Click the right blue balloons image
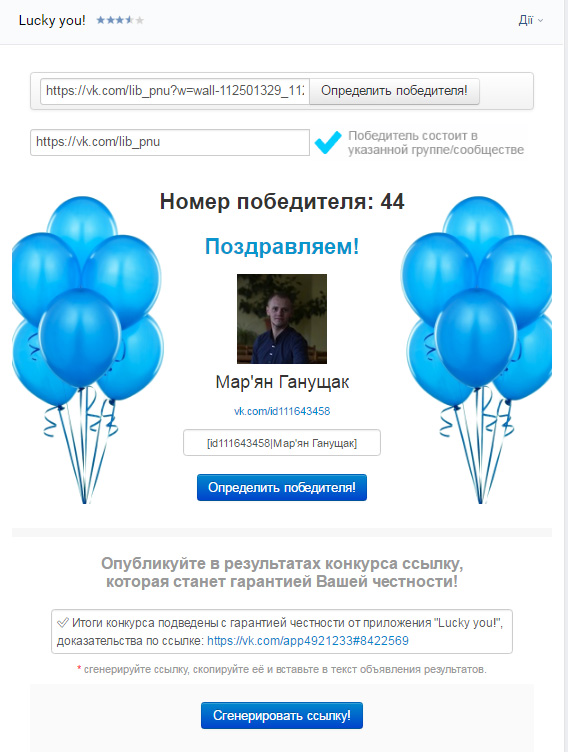The height and width of the screenshot is (752, 568). [476, 350]
